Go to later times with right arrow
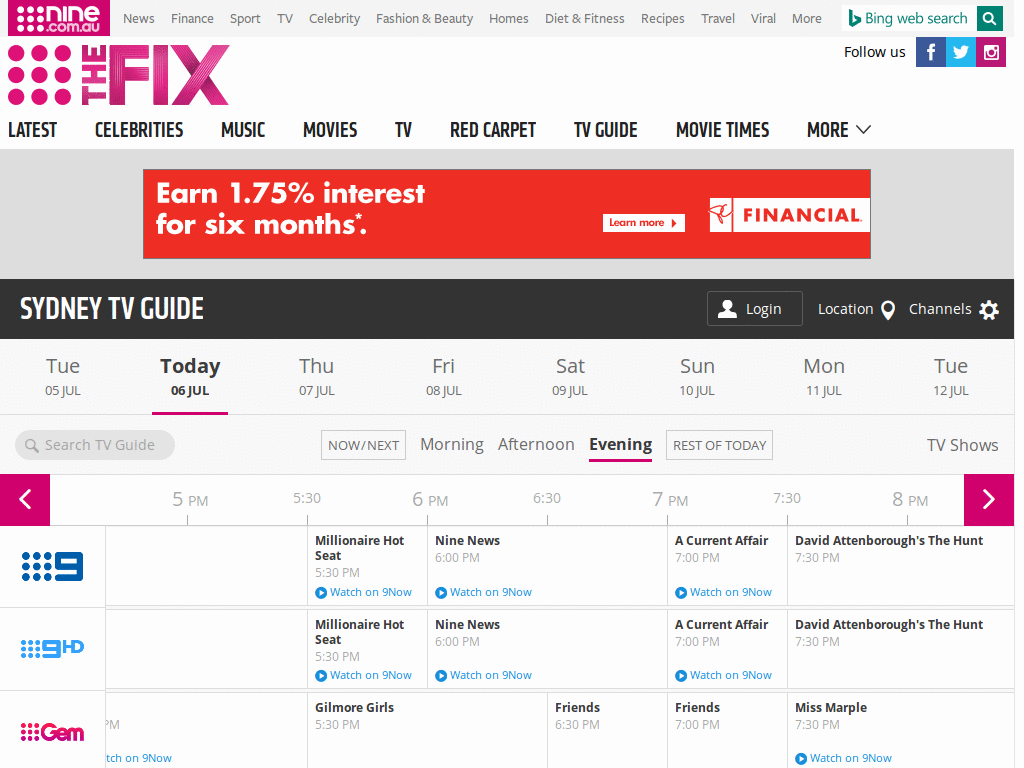 click(989, 500)
